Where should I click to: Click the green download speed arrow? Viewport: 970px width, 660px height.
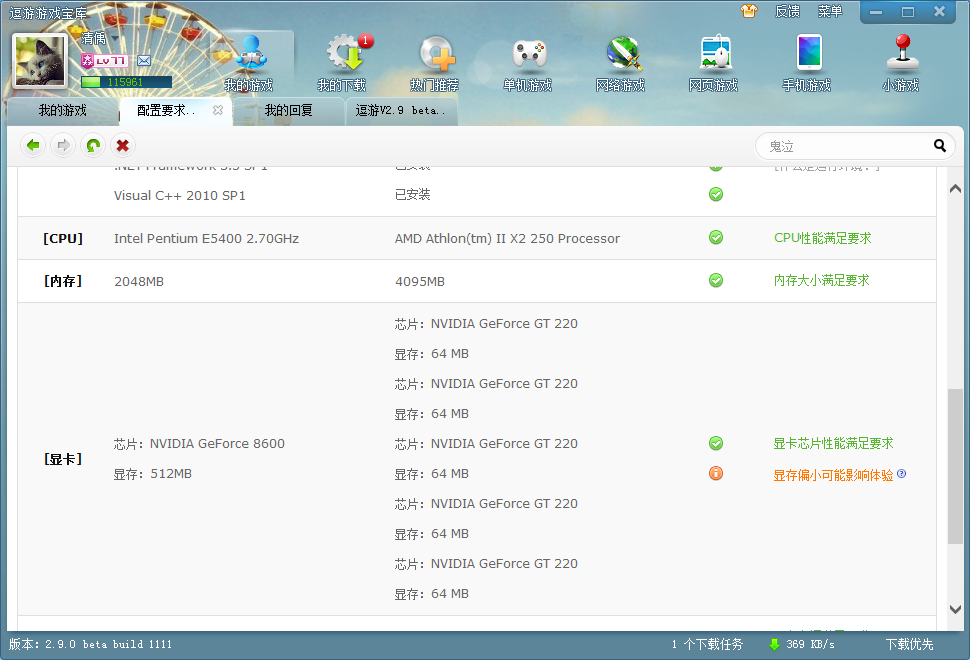click(774, 645)
